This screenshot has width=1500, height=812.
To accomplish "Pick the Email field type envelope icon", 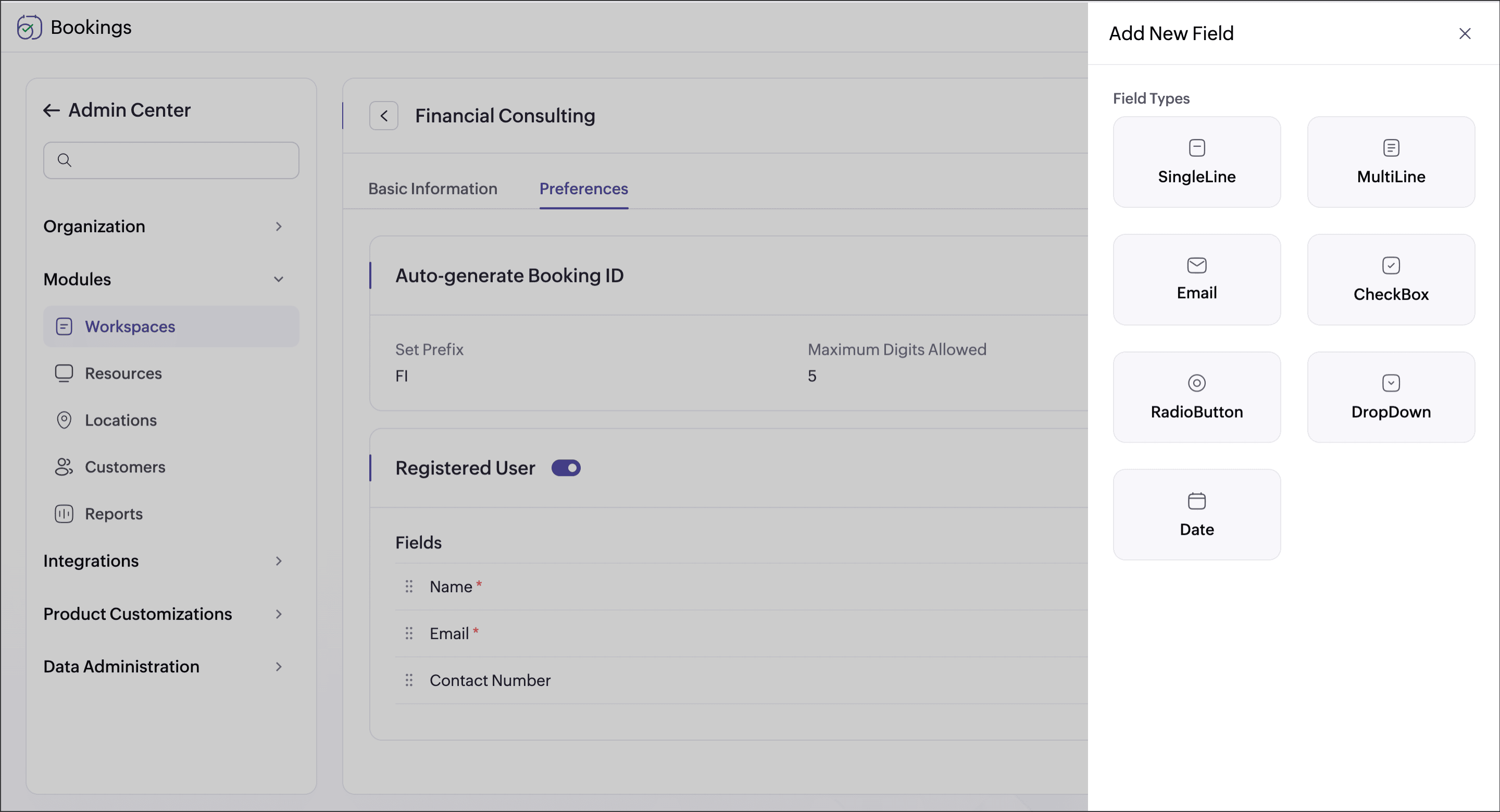I will coord(1196,266).
